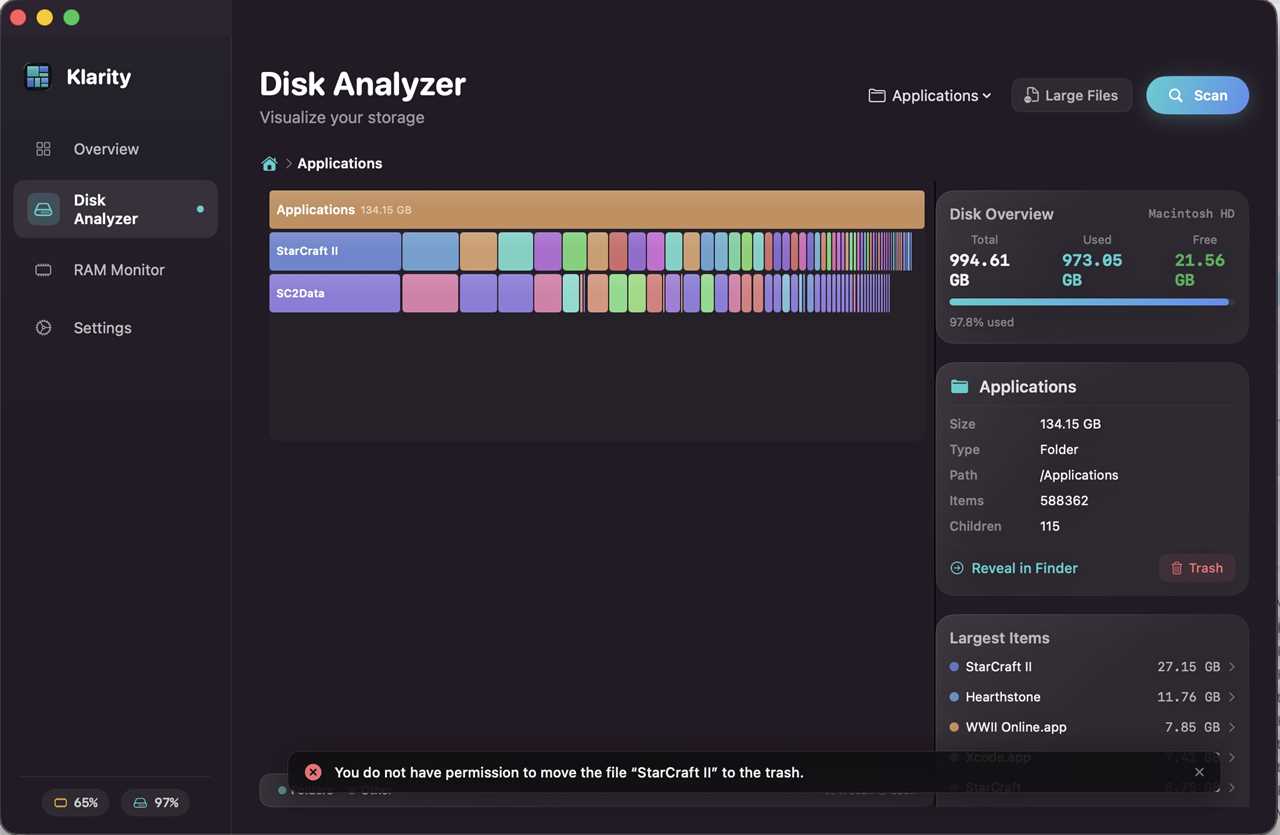Click the Disk Analyzer drive icon
Screen dimensions: 1280x835
click(x=43, y=209)
